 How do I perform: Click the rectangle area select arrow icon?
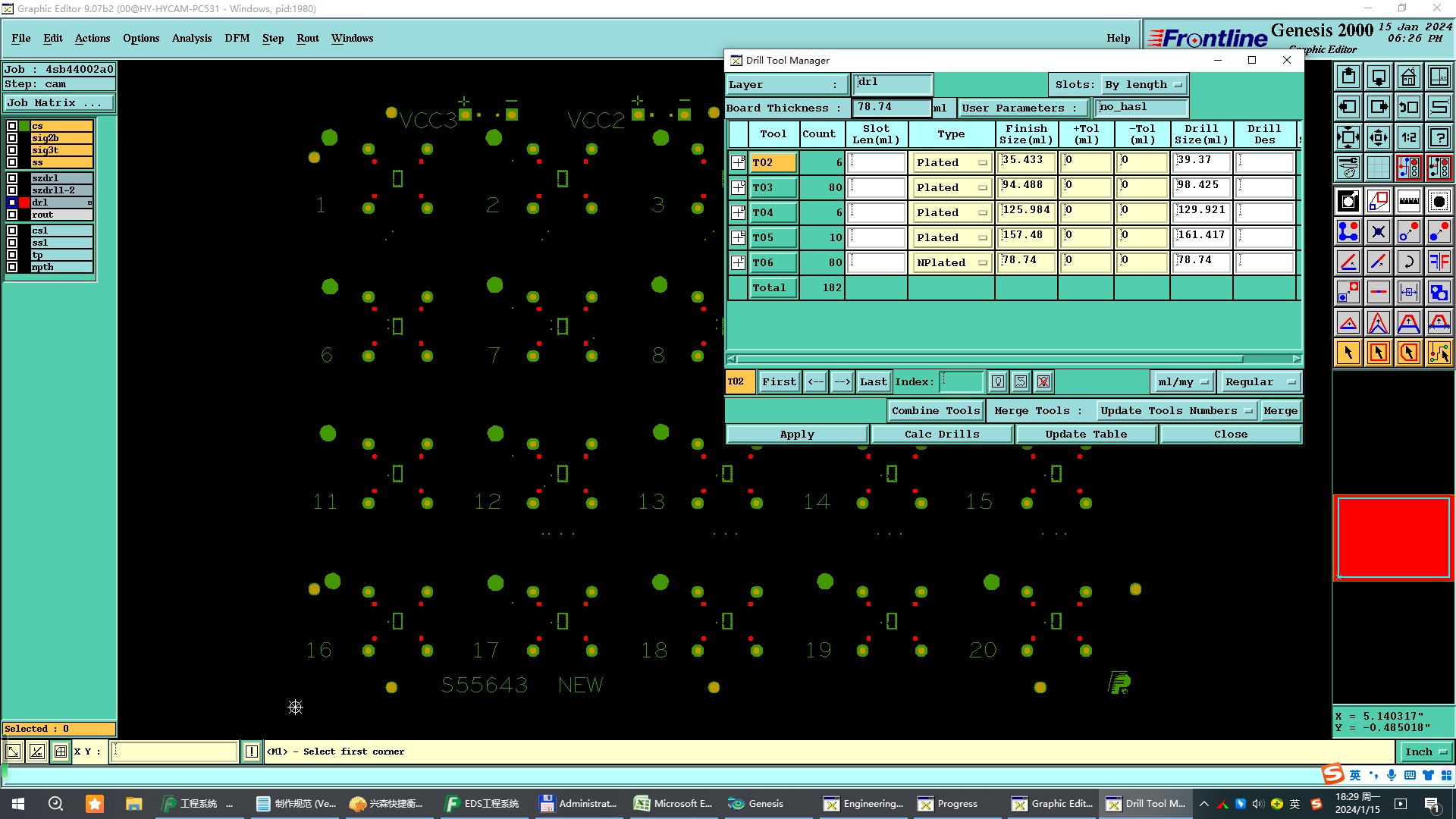click(x=1379, y=353)
